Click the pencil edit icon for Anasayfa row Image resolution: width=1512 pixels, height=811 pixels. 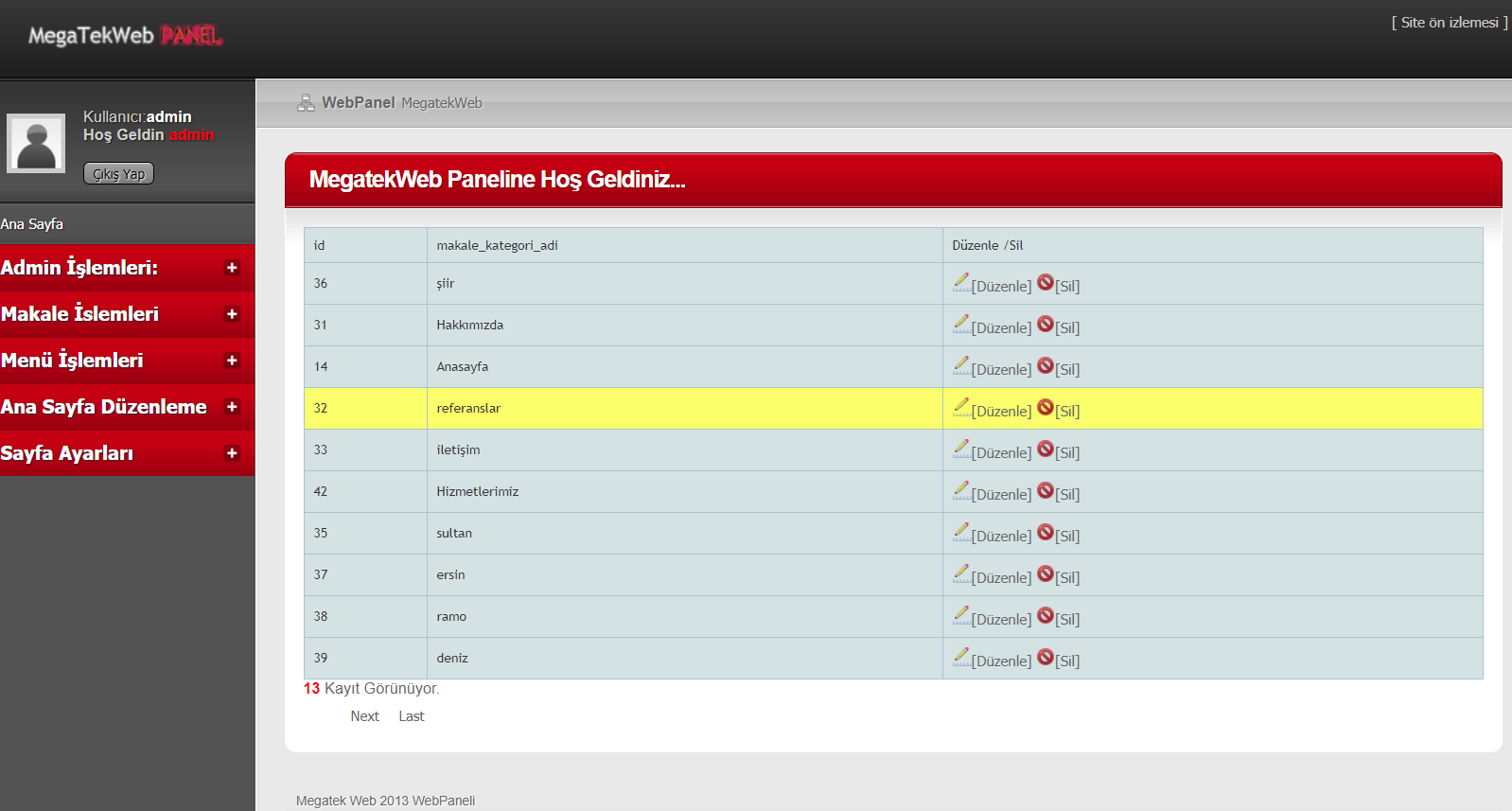click(x=961, y=365)
